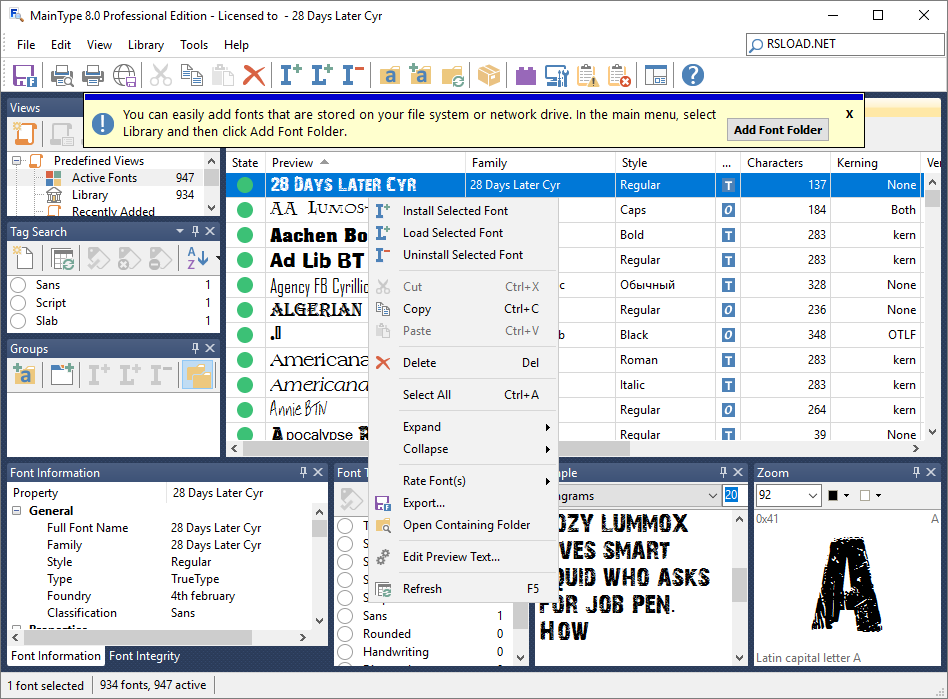Open the Tag Search panel dropdown arrow

click(180, 231)
